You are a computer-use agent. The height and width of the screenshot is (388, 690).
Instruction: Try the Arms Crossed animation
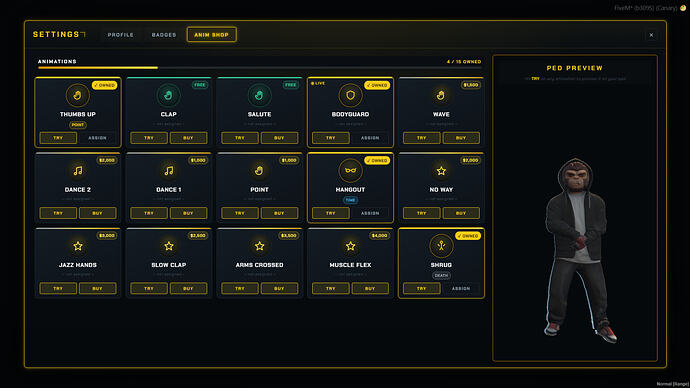(240, 288)
